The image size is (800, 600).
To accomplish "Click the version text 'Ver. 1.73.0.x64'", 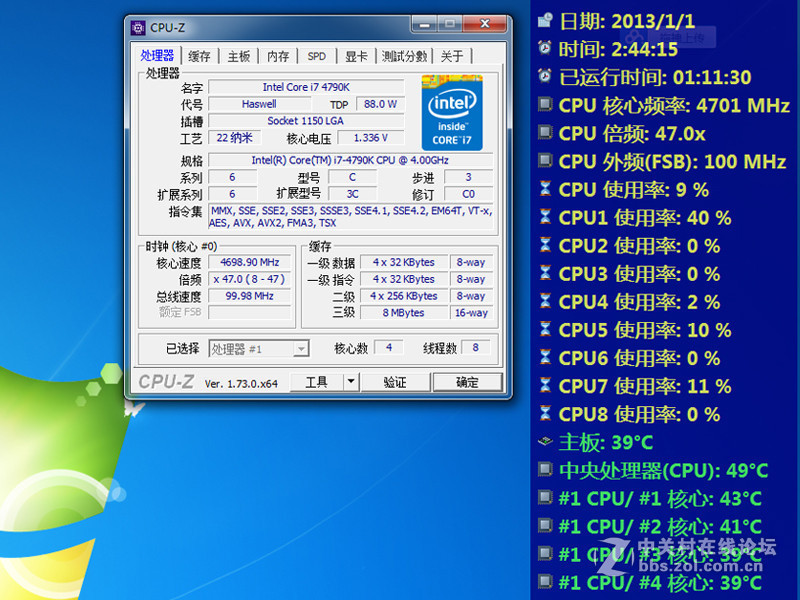I will pos(241,384).
